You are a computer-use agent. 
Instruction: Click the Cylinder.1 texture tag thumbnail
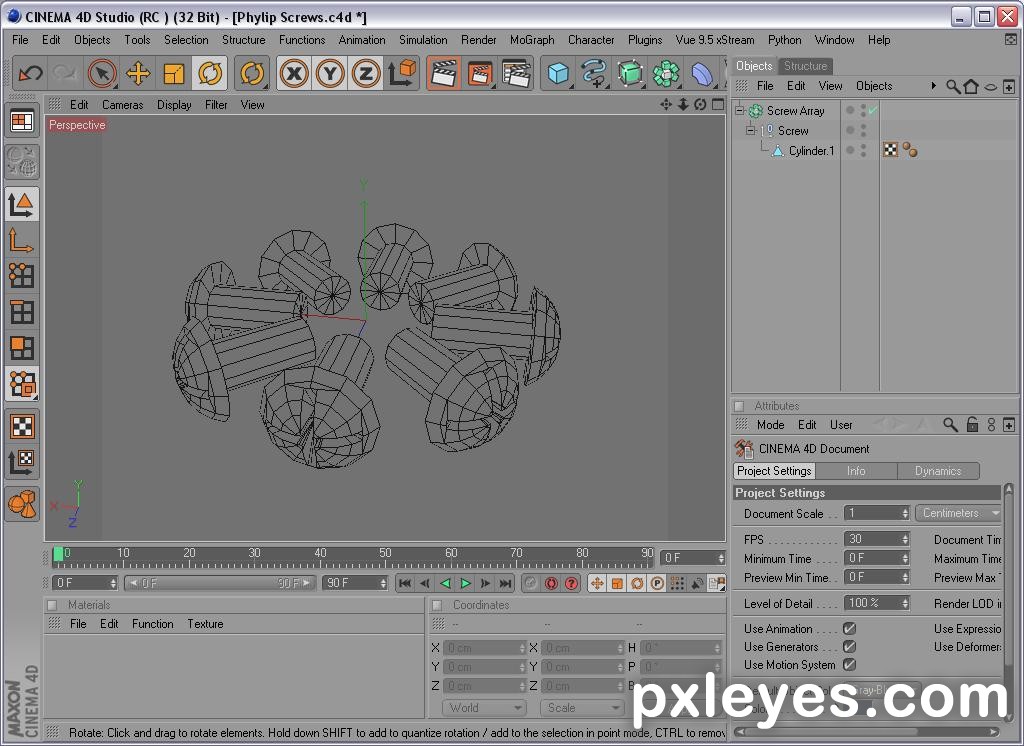tap(890, 150)
